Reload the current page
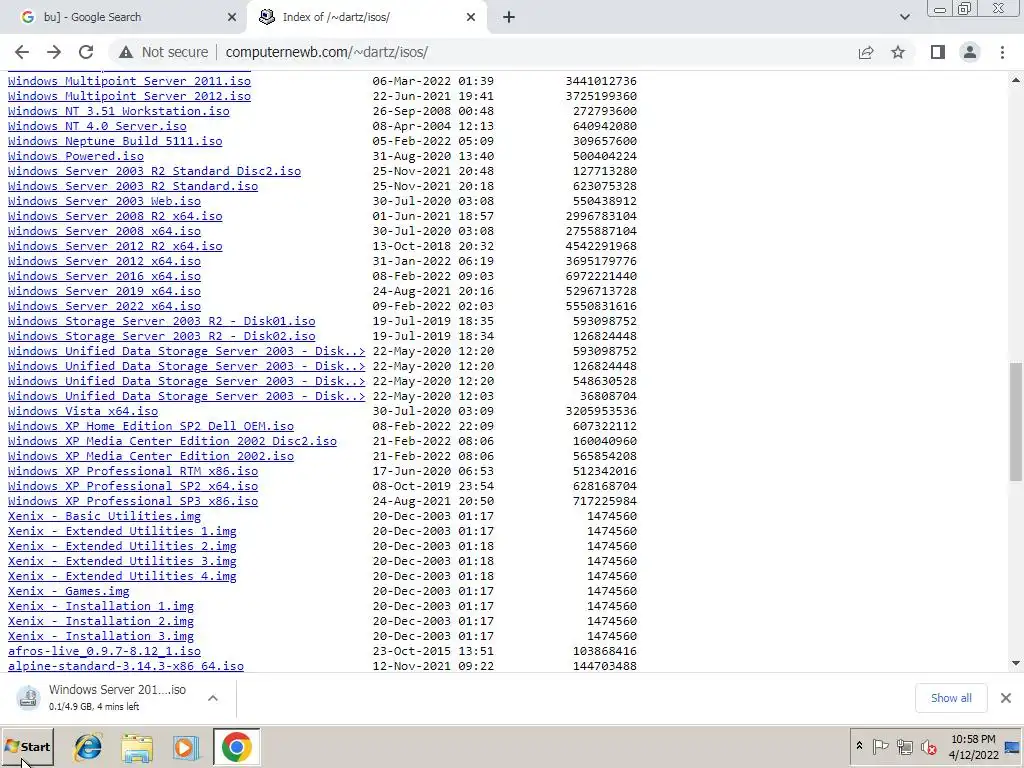 click(86, 52)
